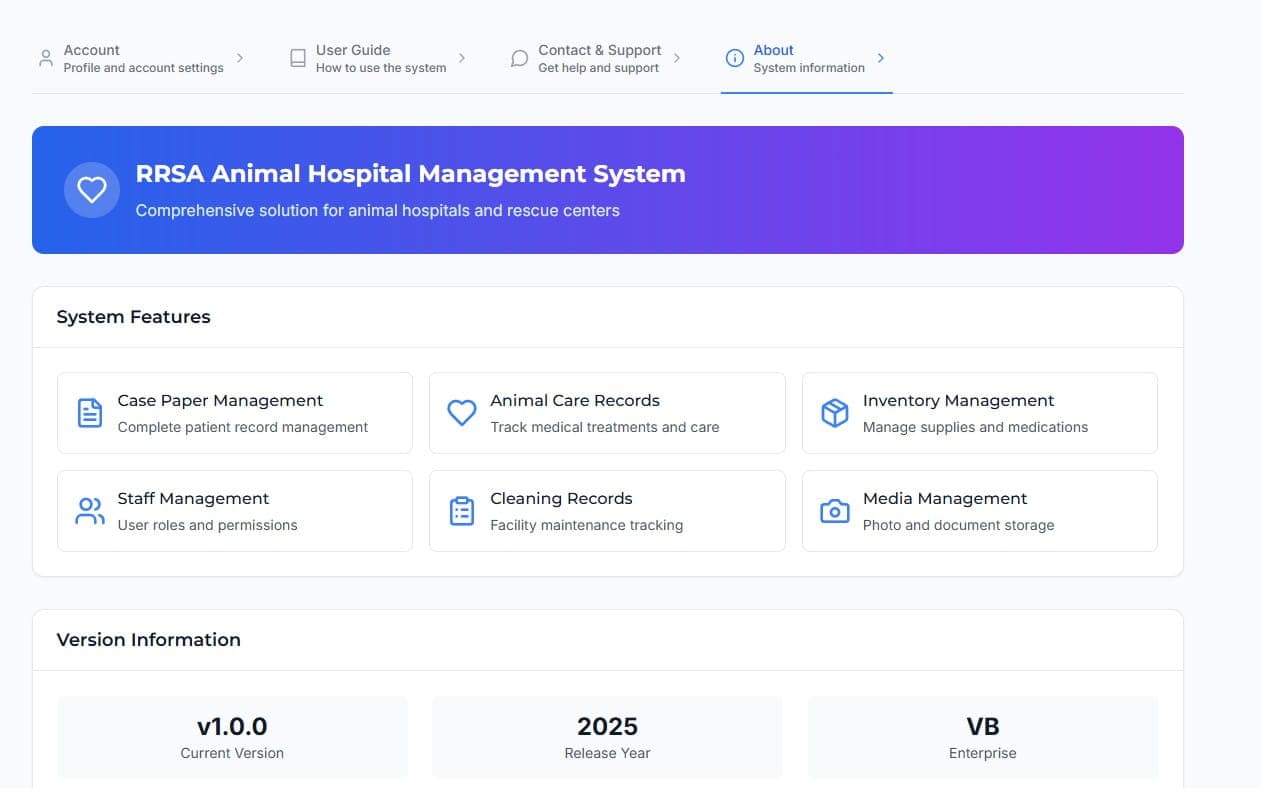Click 'System information' text
Screen dimensions: 1261x788
(809, 68)
